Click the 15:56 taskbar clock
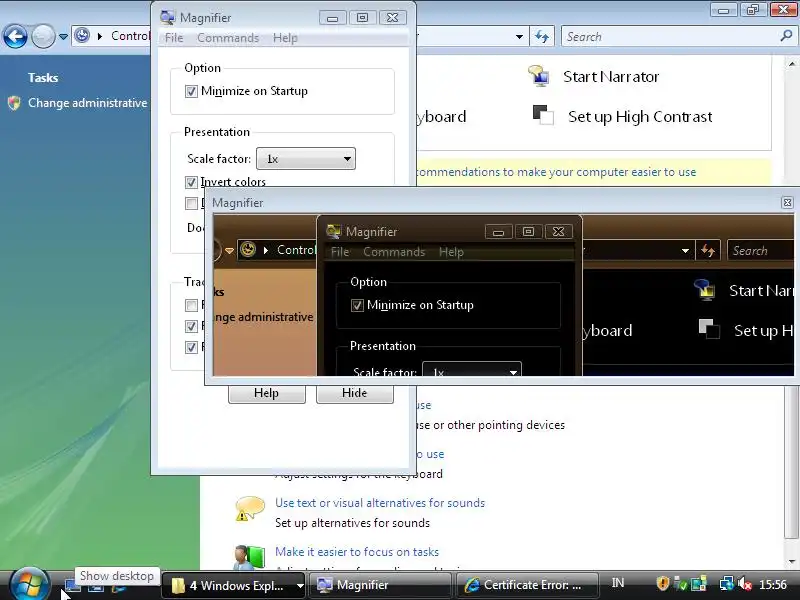Image resolution: width=800 pixels, height=600 pixels. (x=773, y=584)
